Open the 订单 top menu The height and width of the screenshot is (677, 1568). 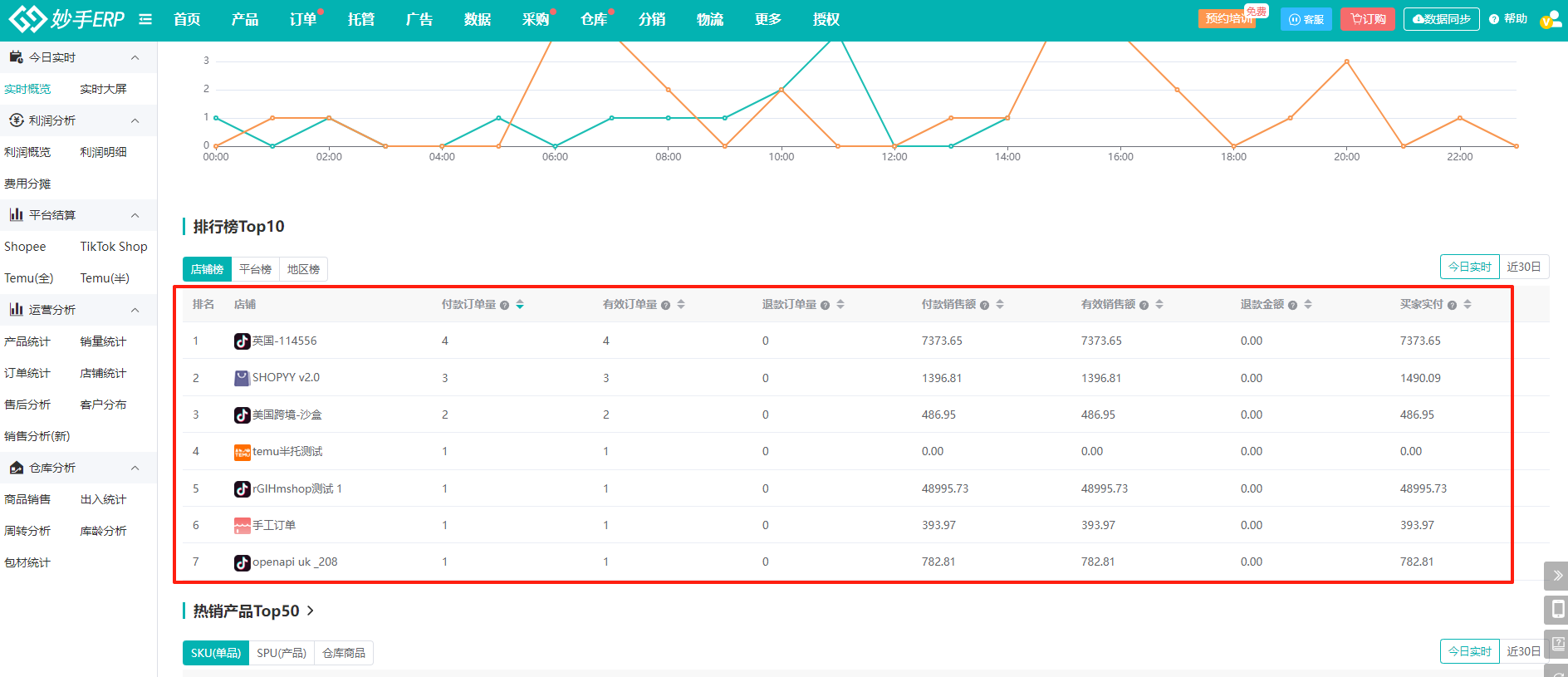click(303, 19)
